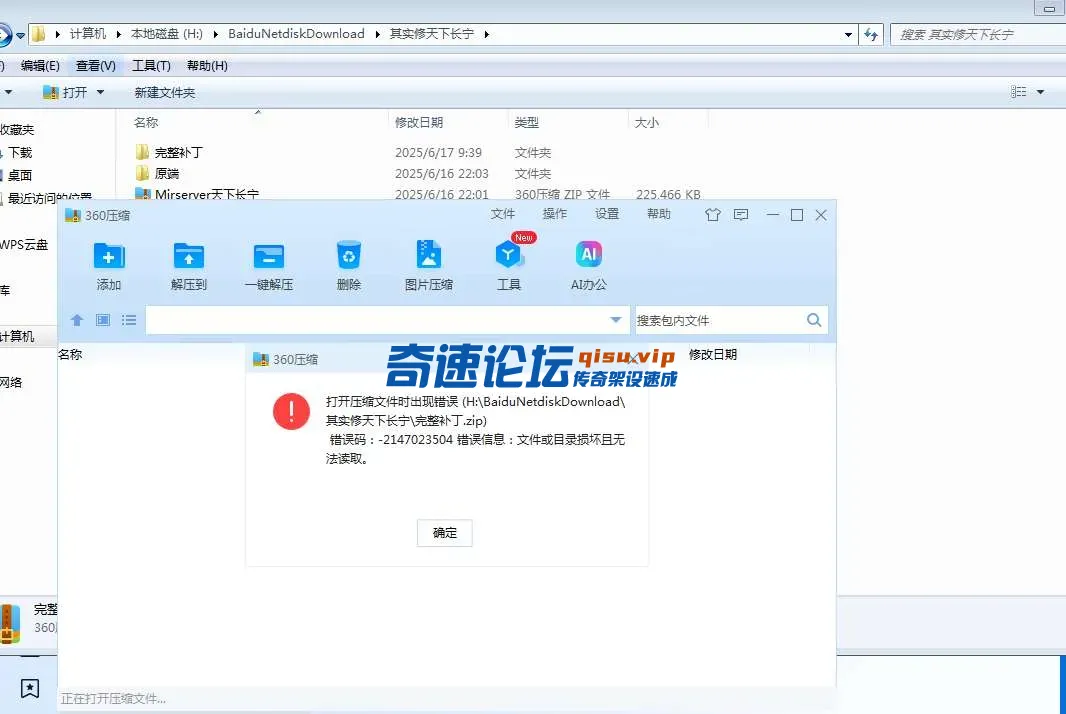The width and height of the screenshot is (1066, 714).
Task: Expand the 360压缩 path dropdown arrow
Action: click(x=615, y=320)
